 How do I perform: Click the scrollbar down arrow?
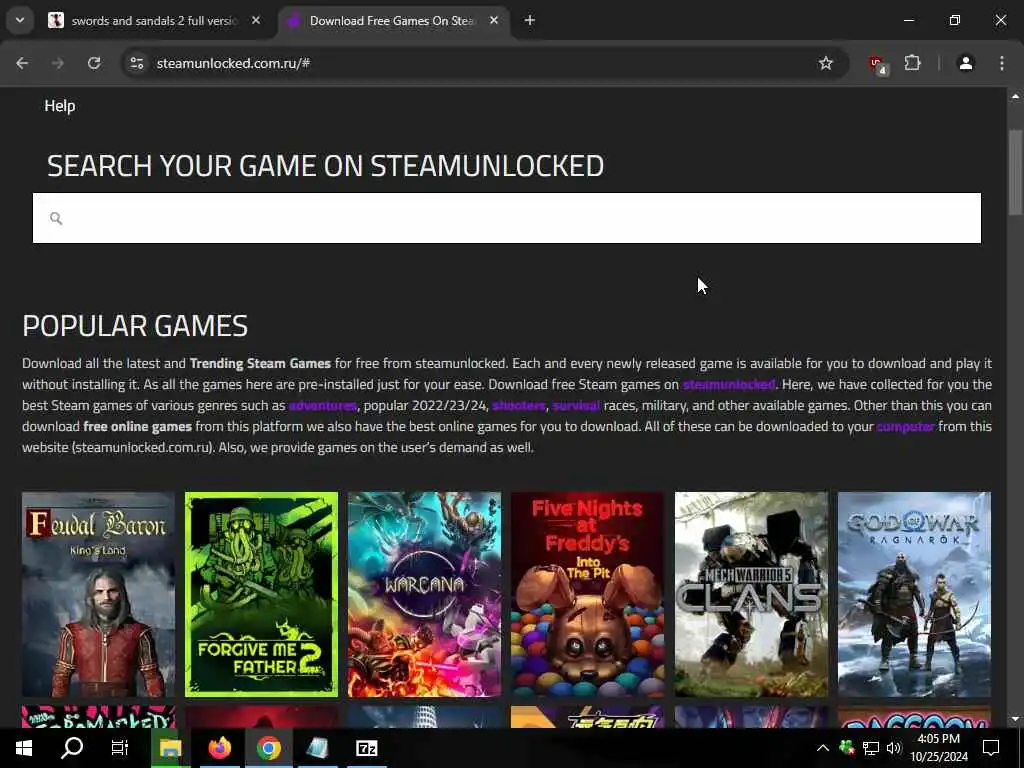(1015, 719)
